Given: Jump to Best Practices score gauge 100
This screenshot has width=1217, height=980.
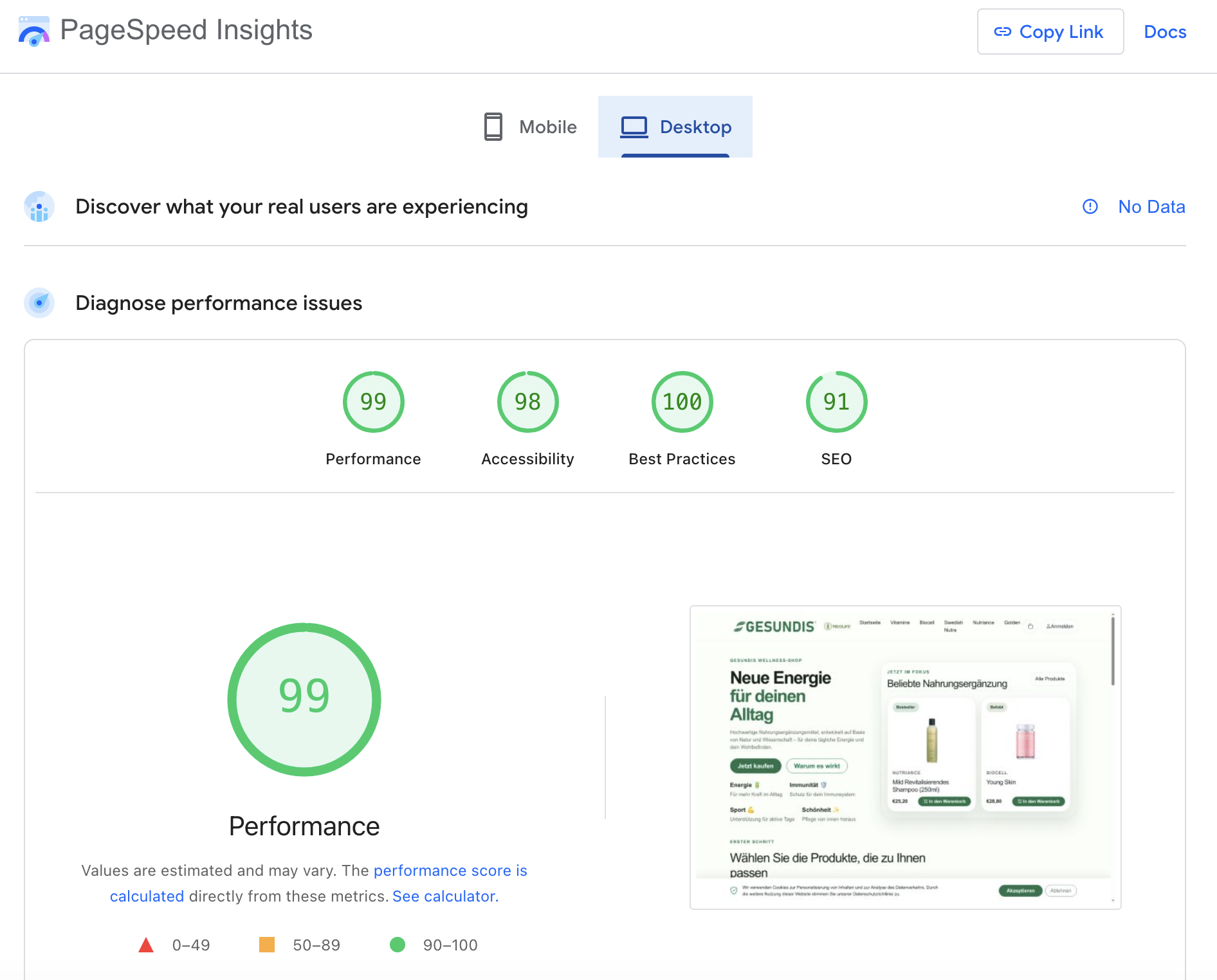Looking at the screenshot, I should tap(682, 402).
